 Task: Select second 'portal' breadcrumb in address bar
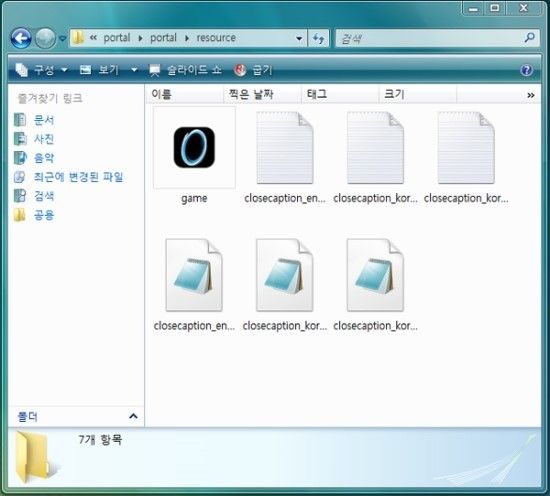point(163,38)
